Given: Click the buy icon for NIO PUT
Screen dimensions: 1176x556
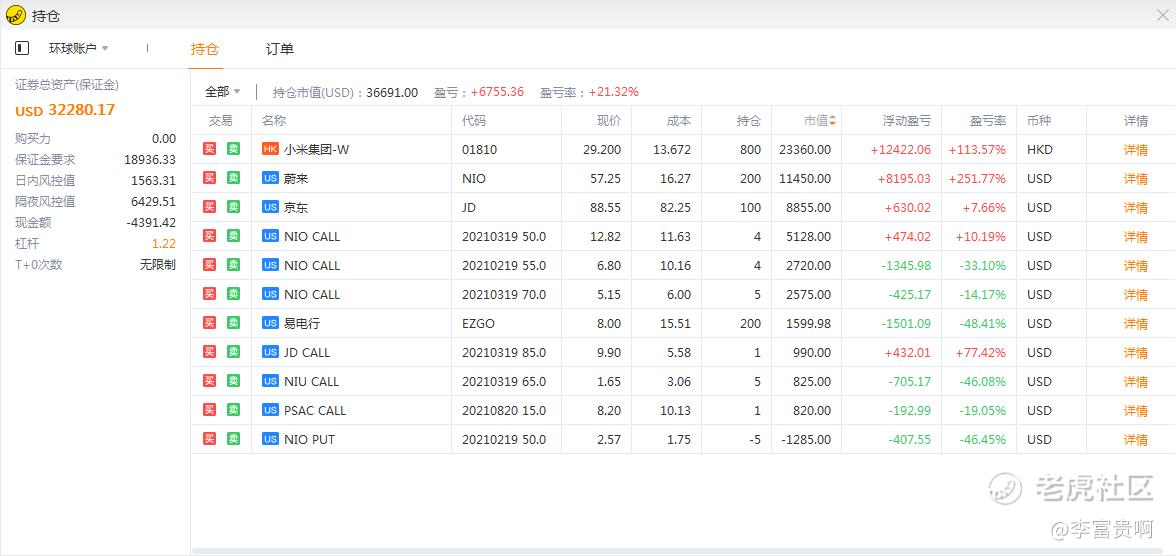Looking at the screenshot, I should tap(209, 439).
